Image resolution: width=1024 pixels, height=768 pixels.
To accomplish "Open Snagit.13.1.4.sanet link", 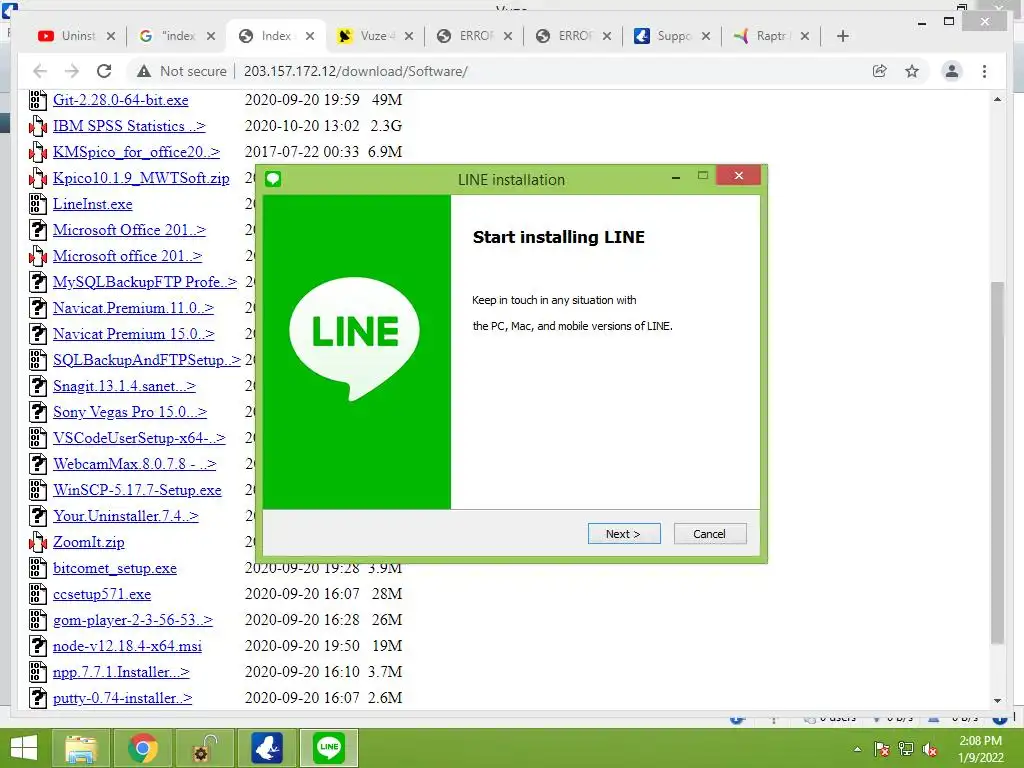I will (x=124, y=386).
